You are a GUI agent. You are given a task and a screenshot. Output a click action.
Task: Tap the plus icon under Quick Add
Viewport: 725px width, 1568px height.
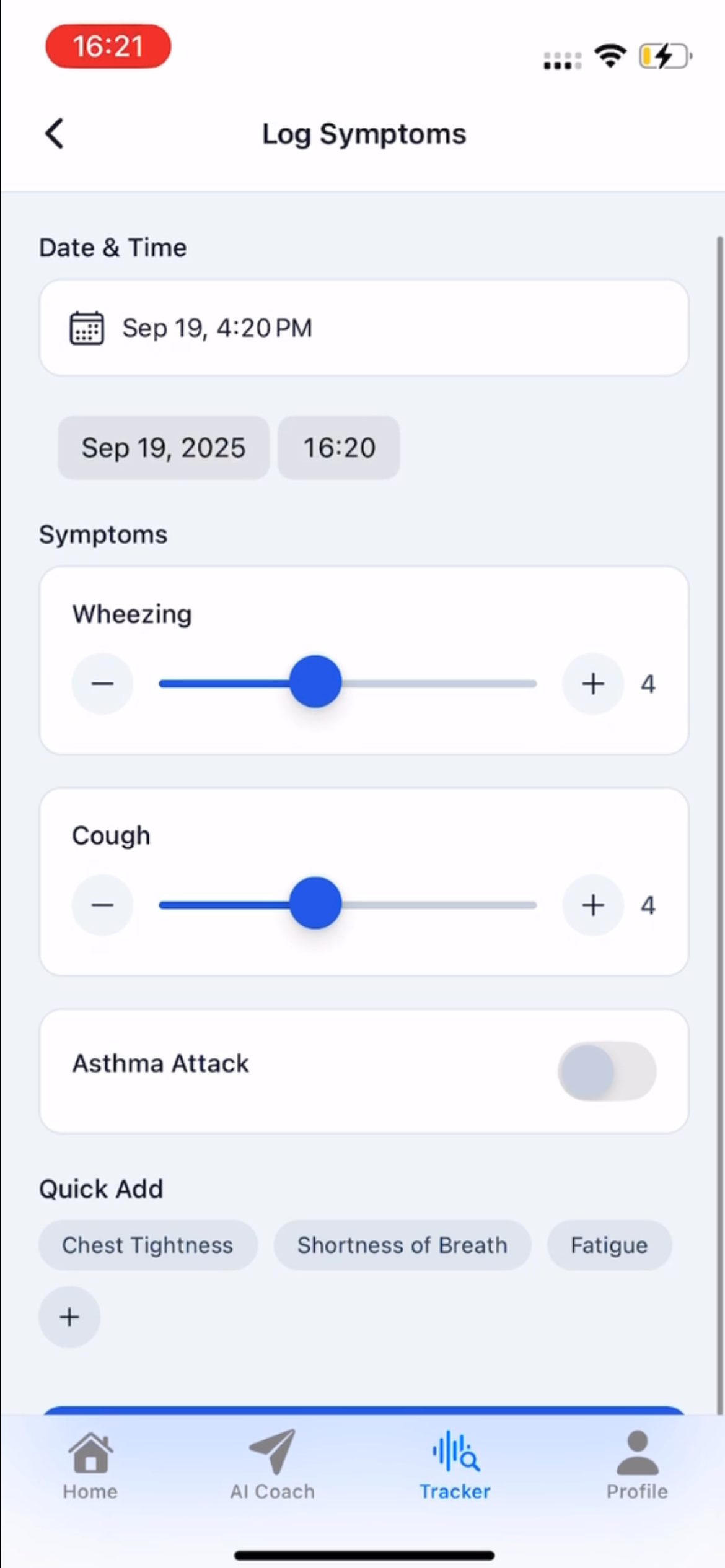[69, 1317]
